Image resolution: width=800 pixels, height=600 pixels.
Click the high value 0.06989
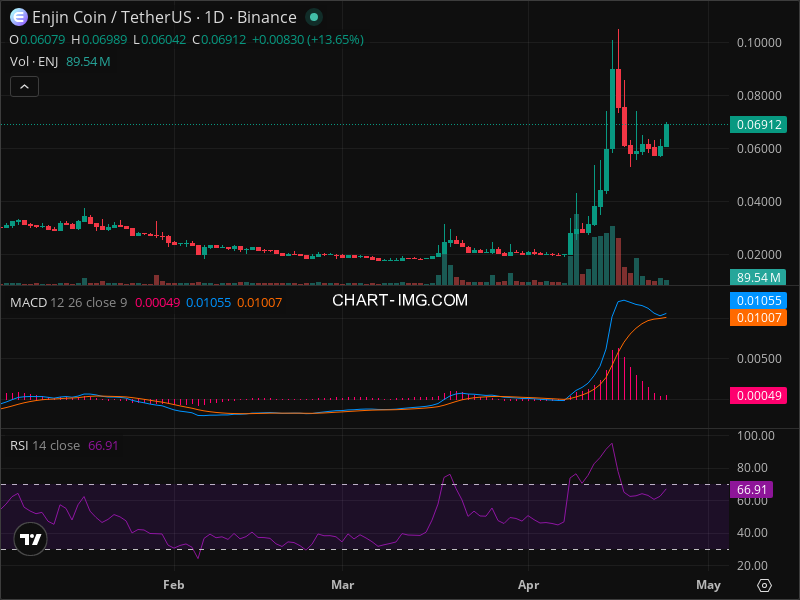tap(105, 40)
